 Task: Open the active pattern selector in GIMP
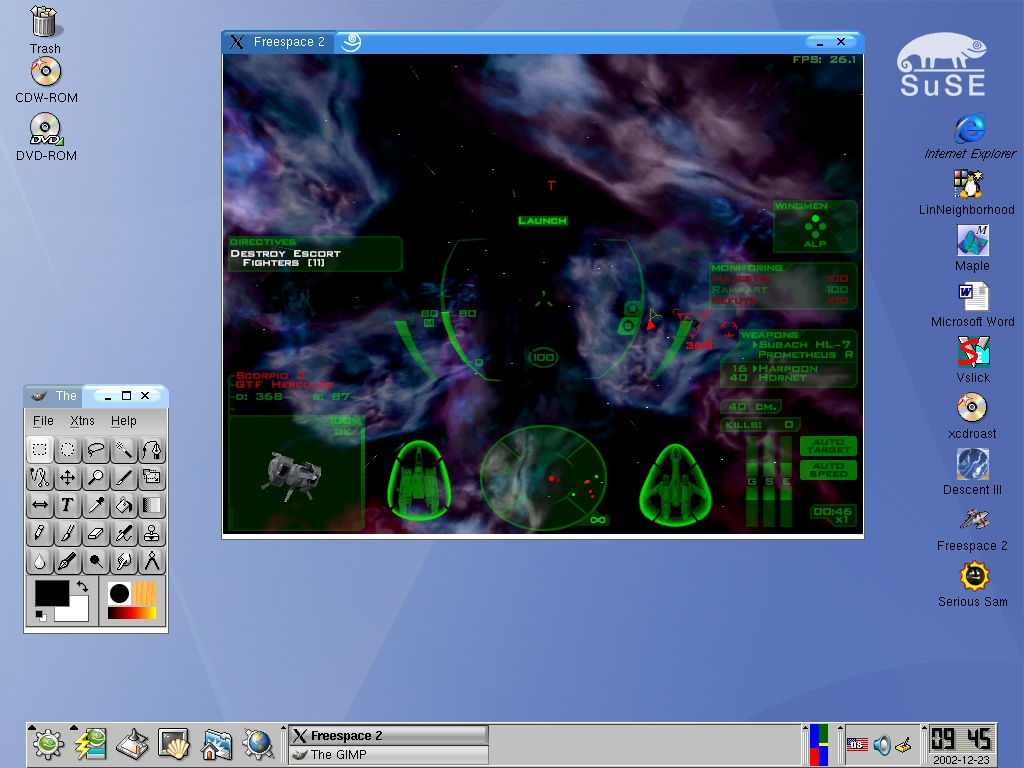pos(144,594)
